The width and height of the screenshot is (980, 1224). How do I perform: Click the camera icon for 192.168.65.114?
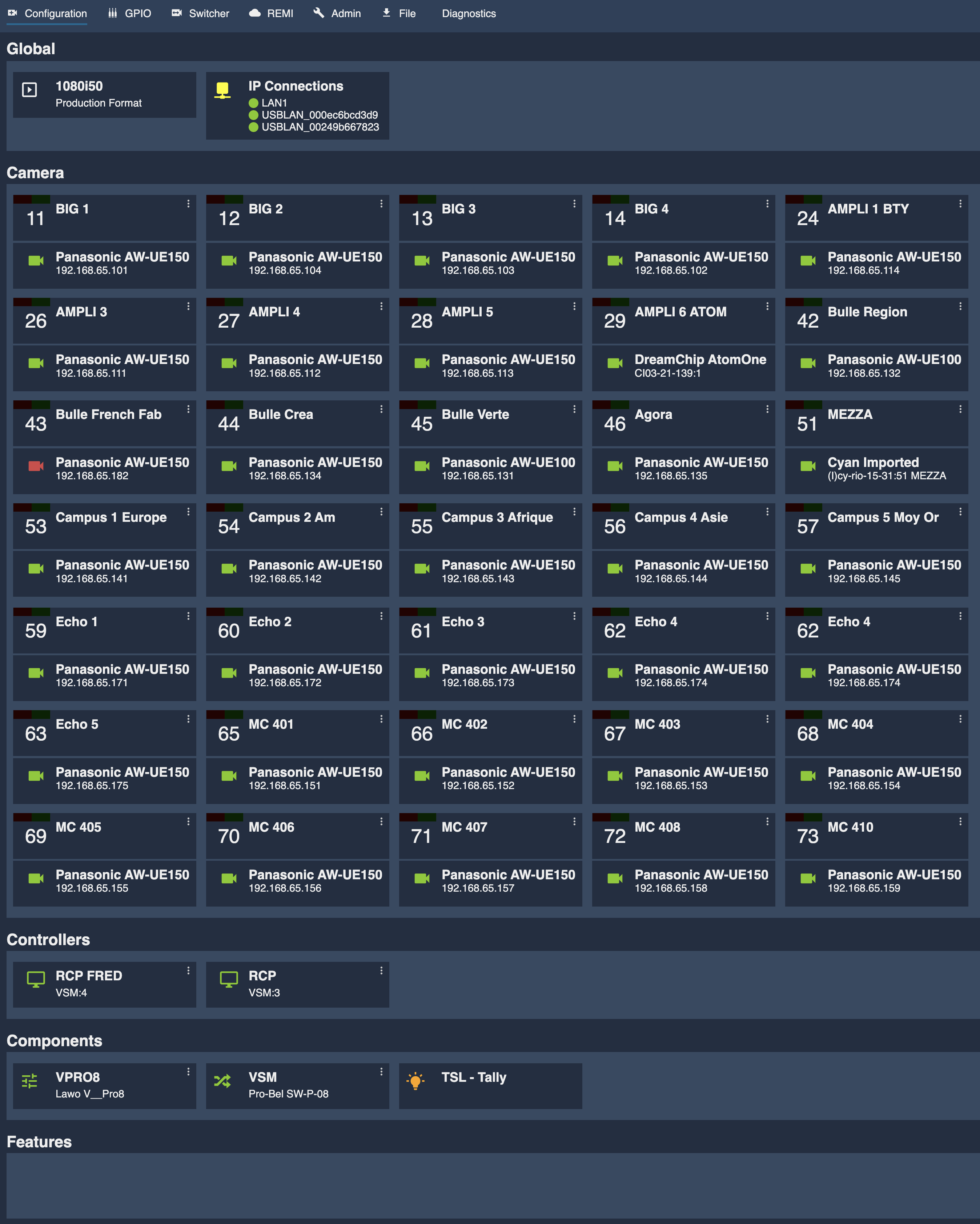808,261
